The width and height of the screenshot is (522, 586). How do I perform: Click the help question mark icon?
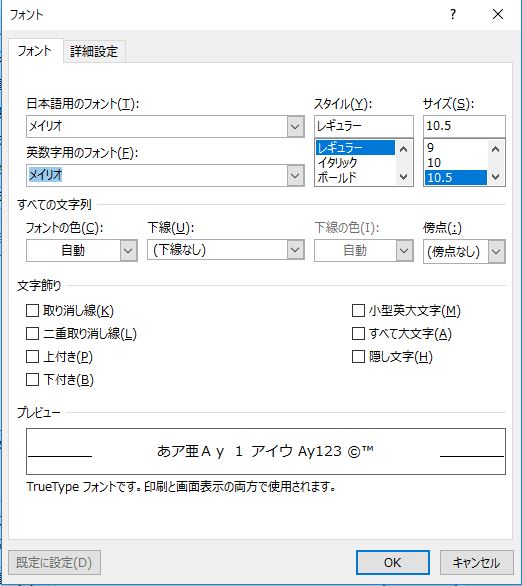453,15
